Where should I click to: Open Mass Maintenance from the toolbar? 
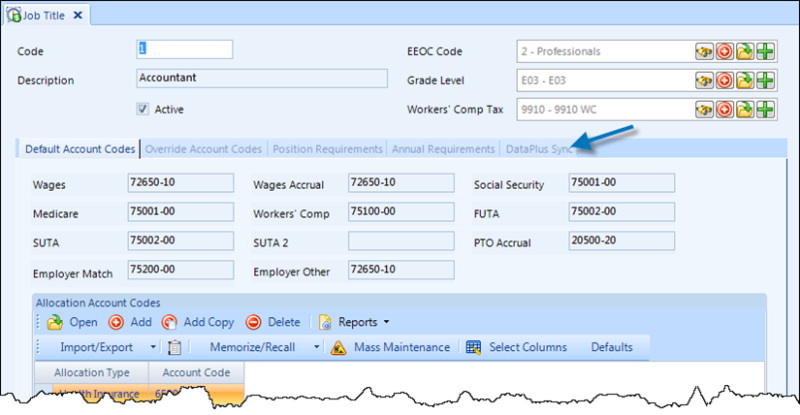tap(390, 347)
